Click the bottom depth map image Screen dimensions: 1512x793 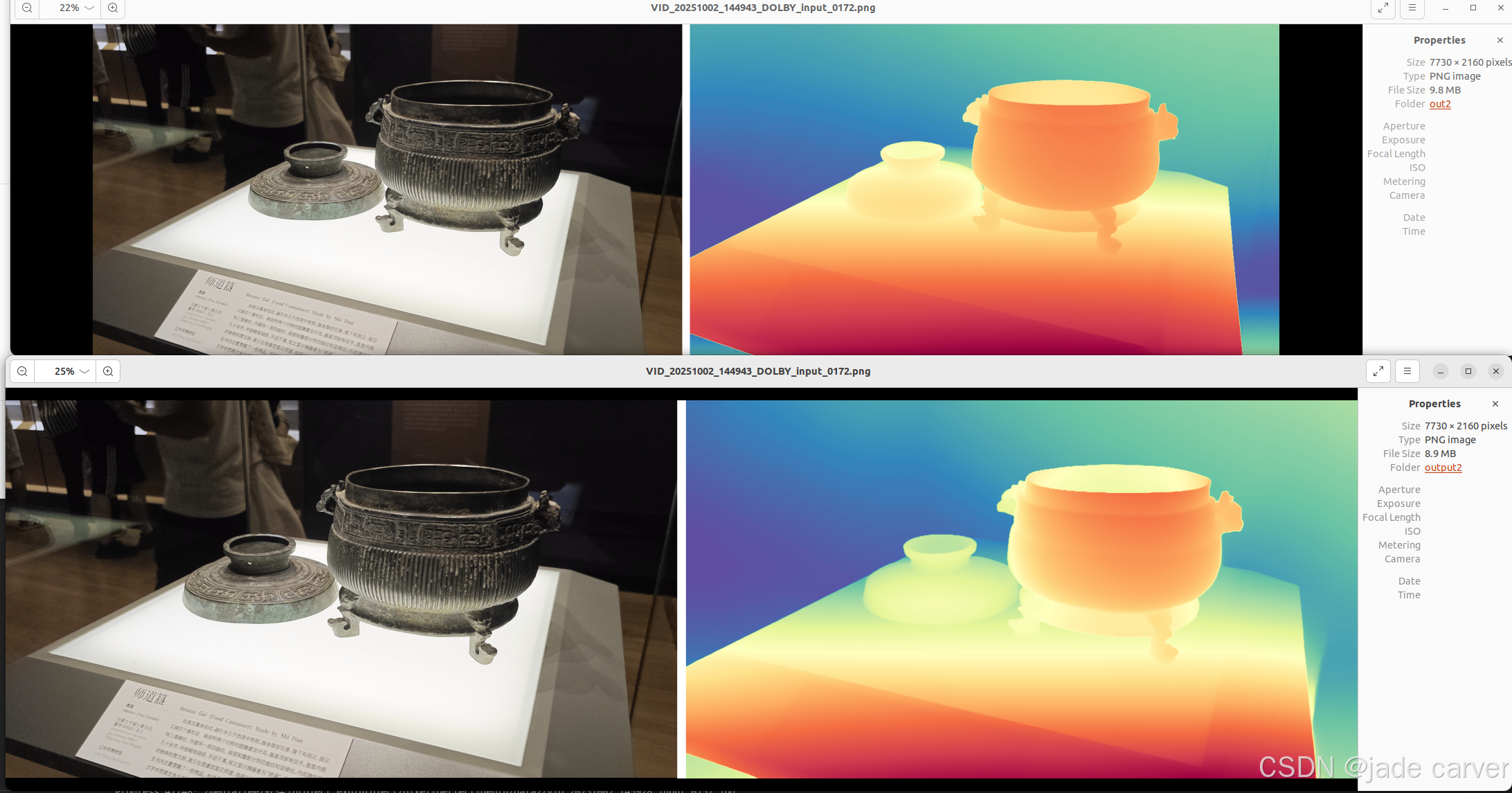click(x=1020, y=589)
